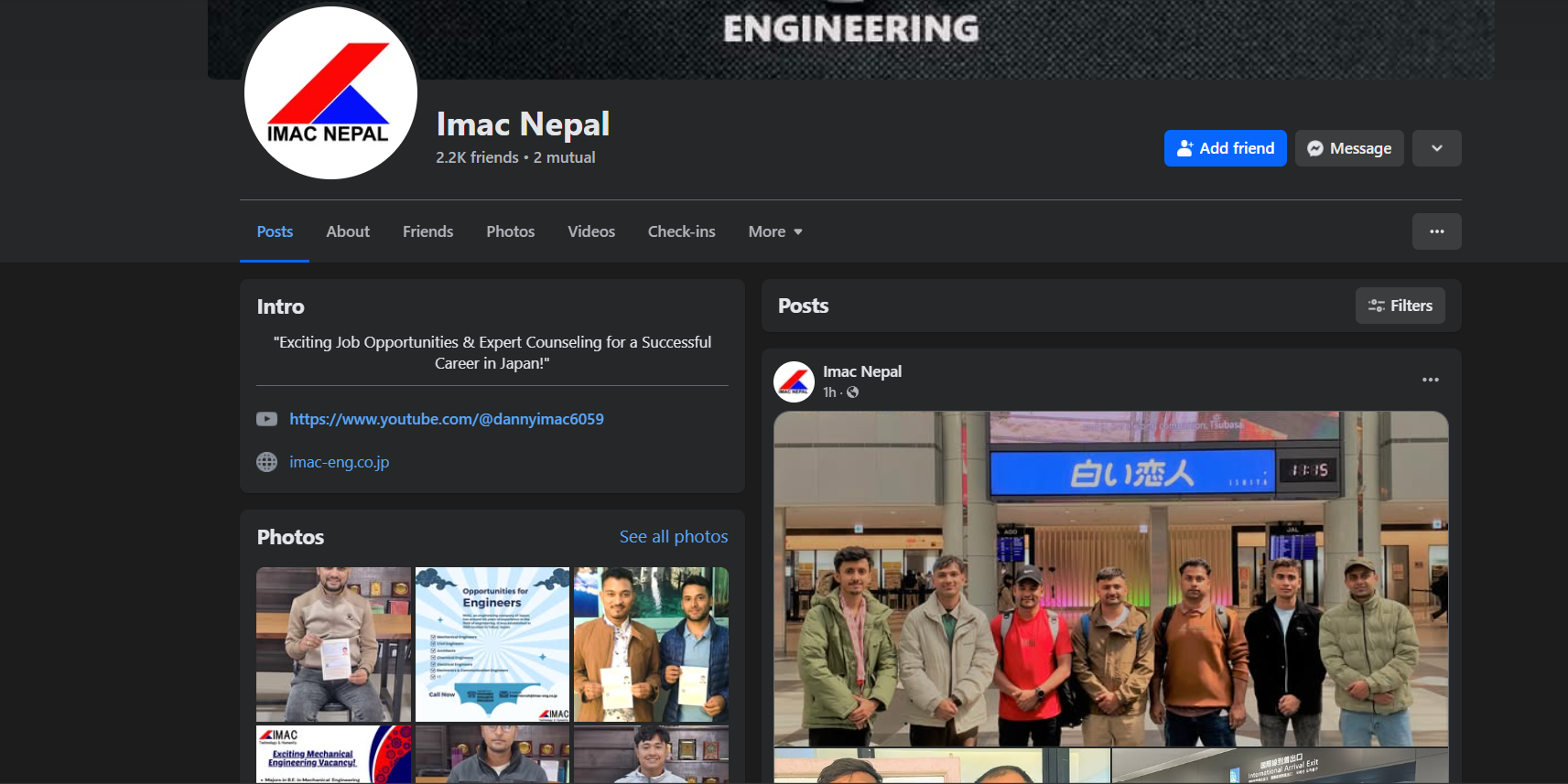Click the globe website icon in Intro
The image size is (1568, 784).
tap(266, 462)
